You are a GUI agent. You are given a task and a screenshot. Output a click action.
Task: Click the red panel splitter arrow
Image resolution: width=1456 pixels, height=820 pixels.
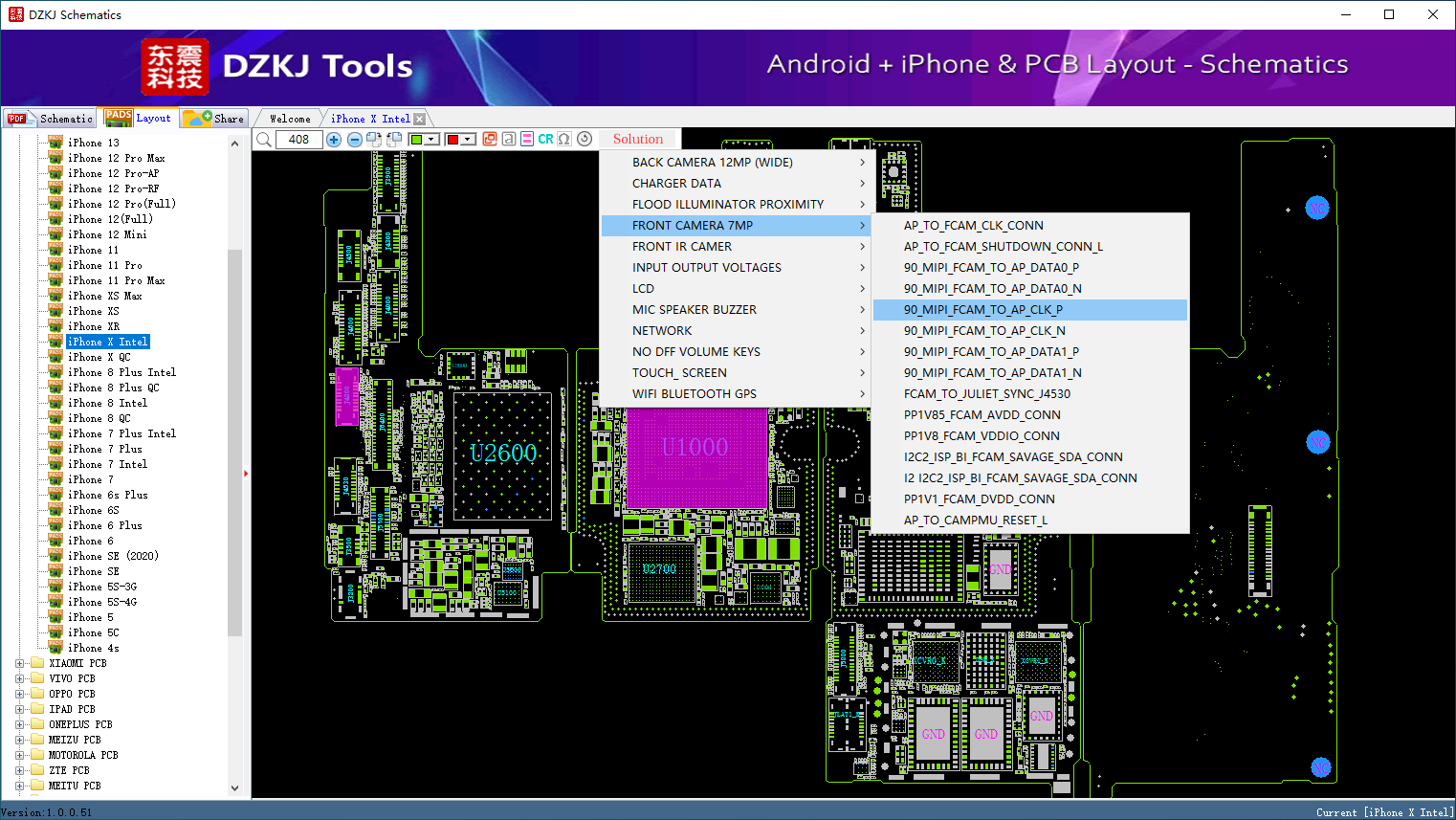coord(246,473)
